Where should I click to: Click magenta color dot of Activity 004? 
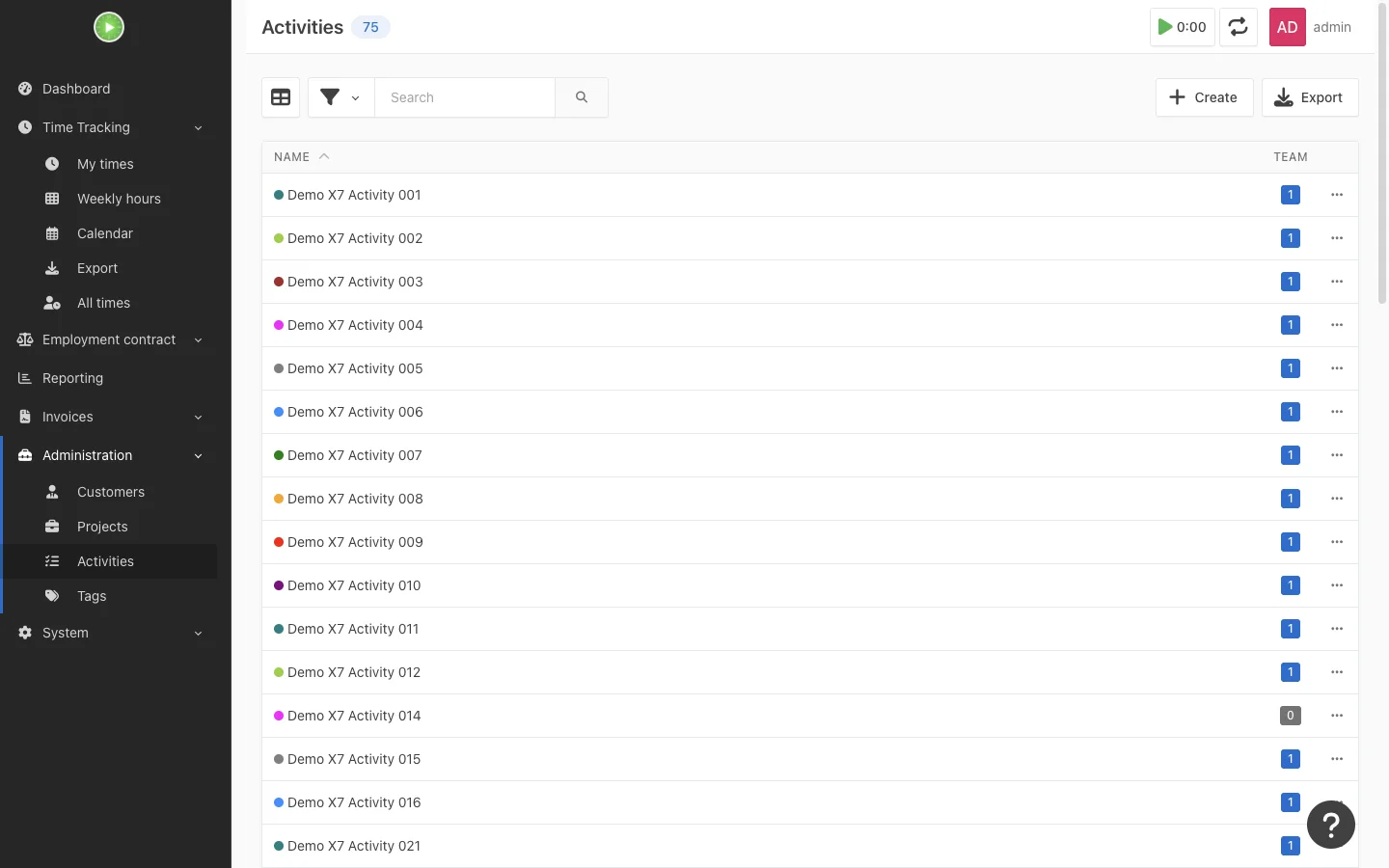pos(279,325)
